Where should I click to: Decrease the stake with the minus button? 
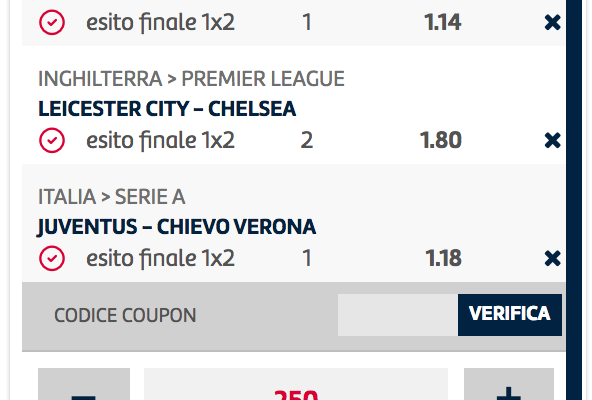pos(84,384)
